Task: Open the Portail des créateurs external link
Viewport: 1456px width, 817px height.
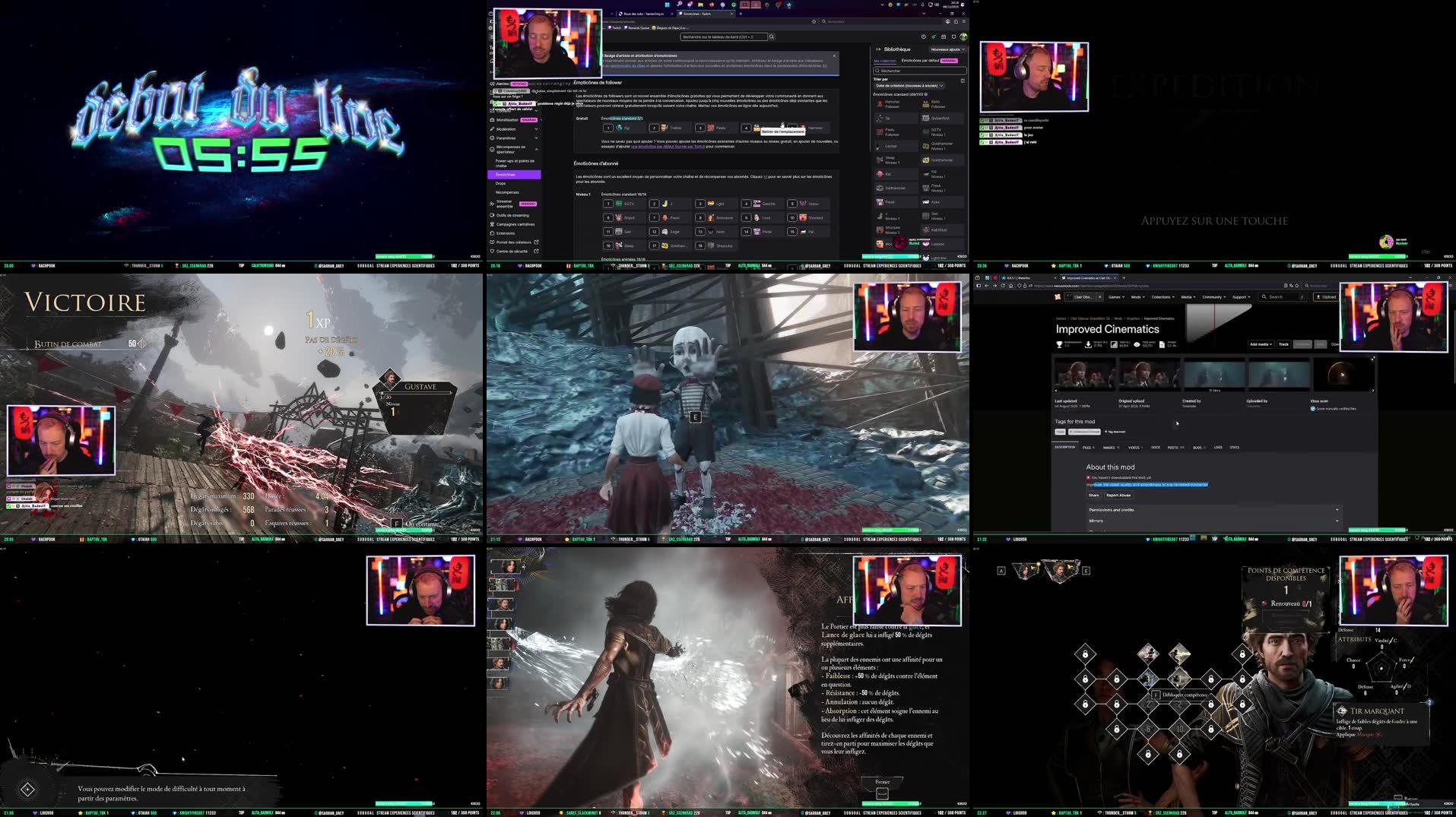Action: coord(514,242)
